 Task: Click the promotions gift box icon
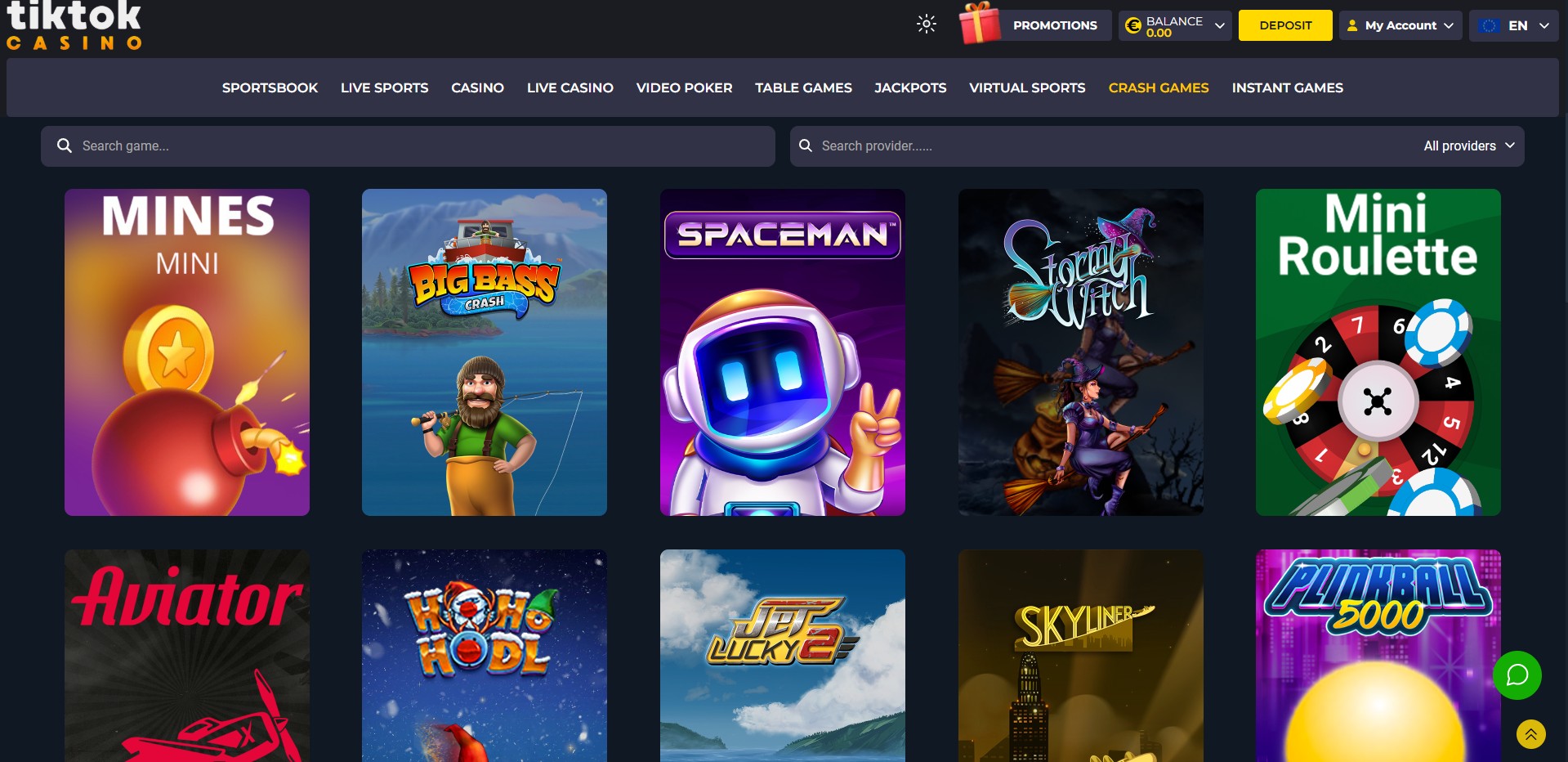tap(980, 23)
